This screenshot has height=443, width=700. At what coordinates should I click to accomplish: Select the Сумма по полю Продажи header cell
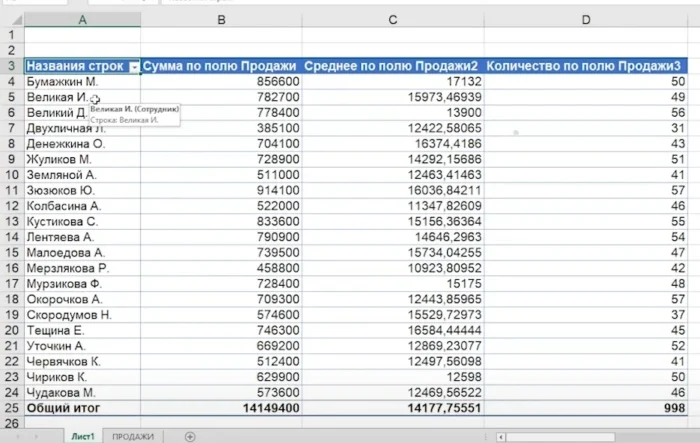[221, 66]
